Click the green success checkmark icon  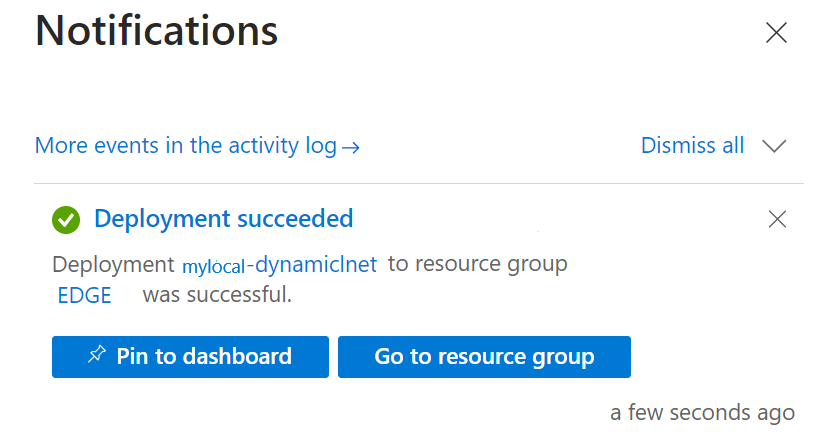click(66, 219)
